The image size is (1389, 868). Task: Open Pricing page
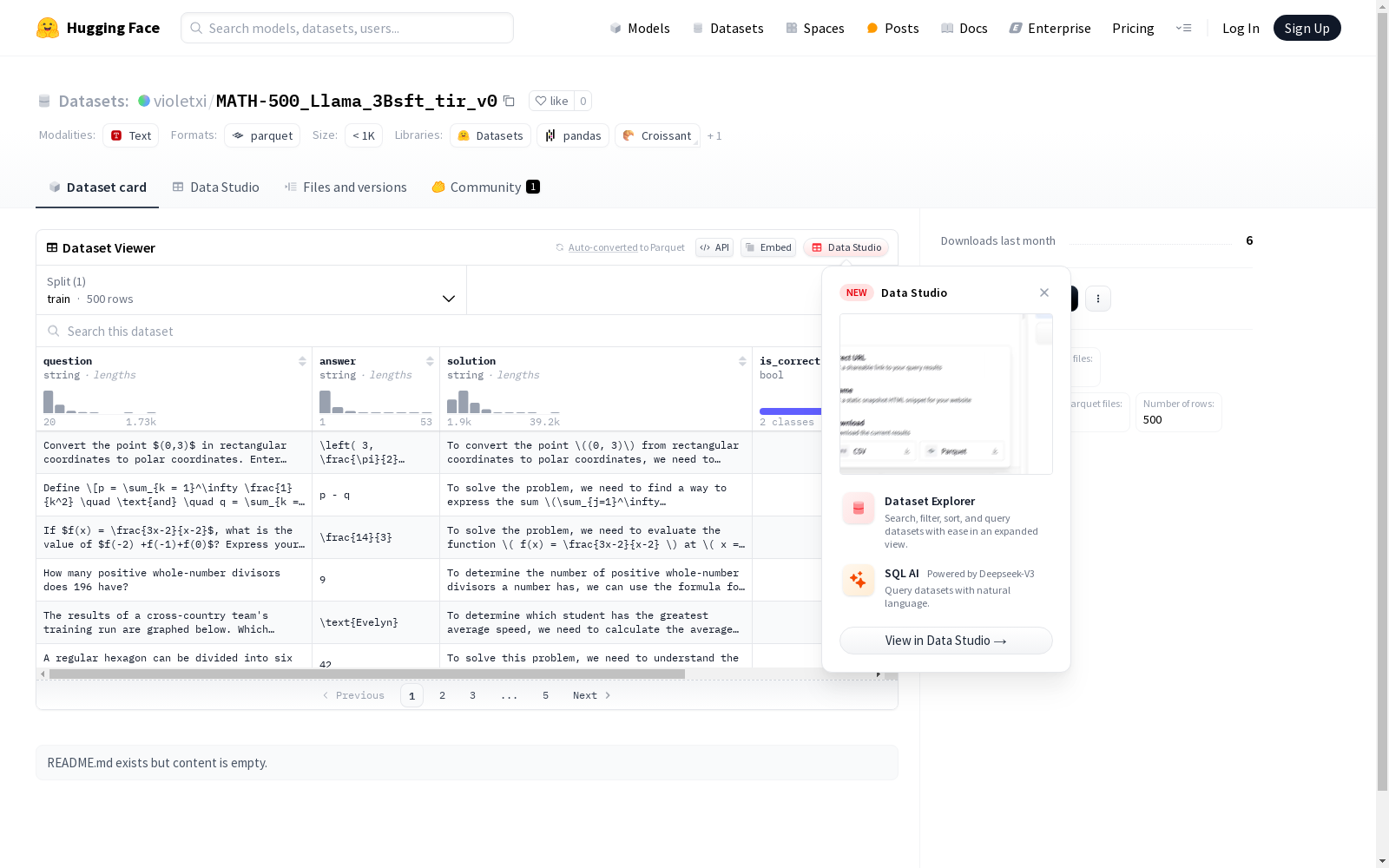pos(1133,28)
